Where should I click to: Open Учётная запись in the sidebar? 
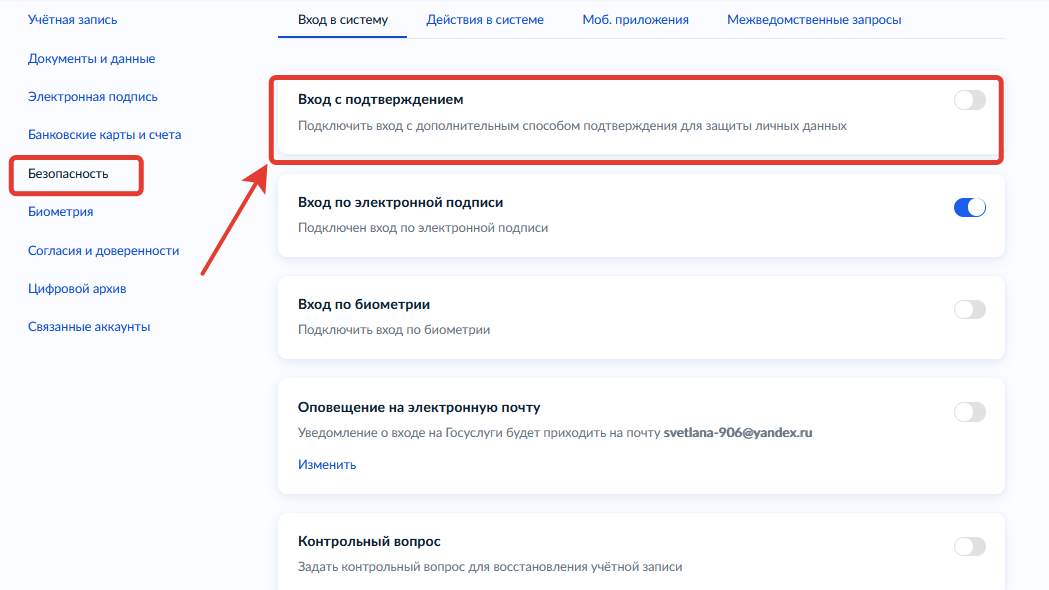pyautogui.click(x=79, y=20)
